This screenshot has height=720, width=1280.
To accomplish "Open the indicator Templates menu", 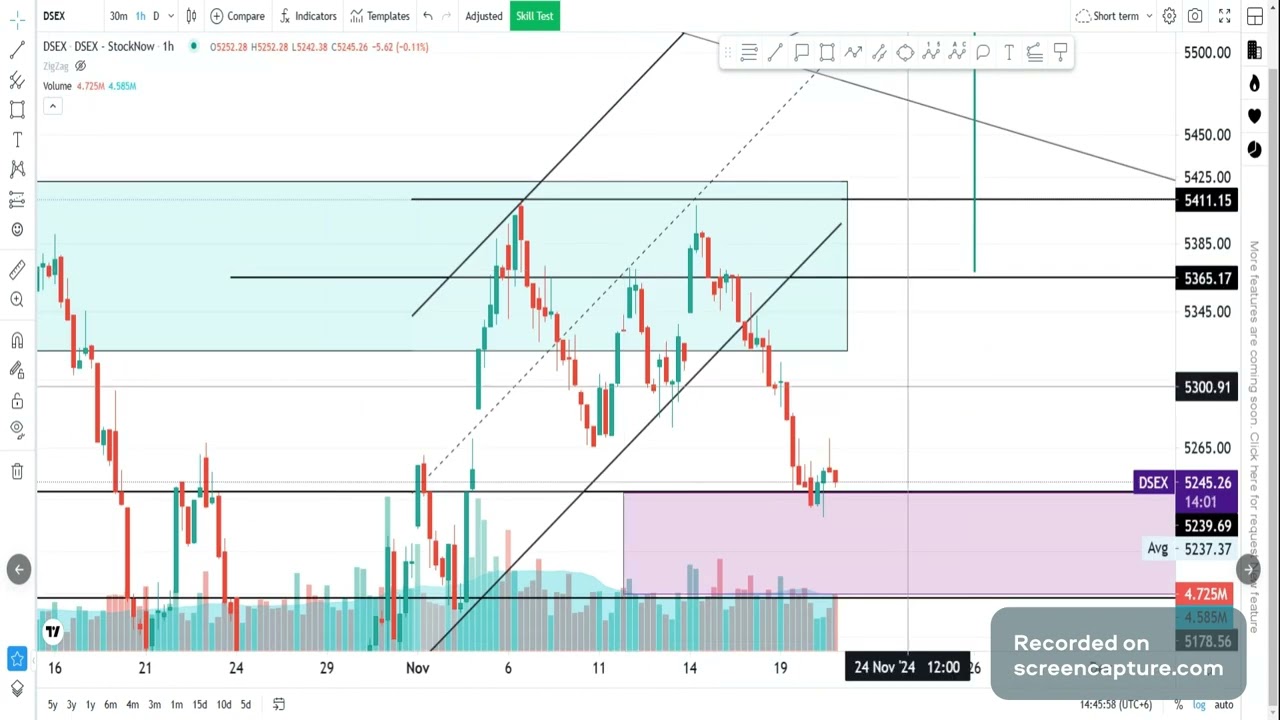I will pyautogui.click(x=380, y=16).
